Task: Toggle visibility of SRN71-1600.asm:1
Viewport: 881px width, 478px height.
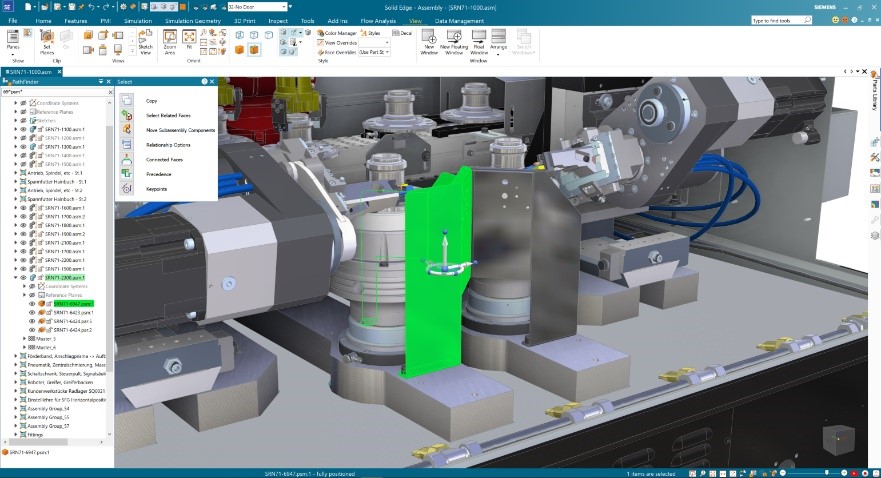Action: (24, 208)
